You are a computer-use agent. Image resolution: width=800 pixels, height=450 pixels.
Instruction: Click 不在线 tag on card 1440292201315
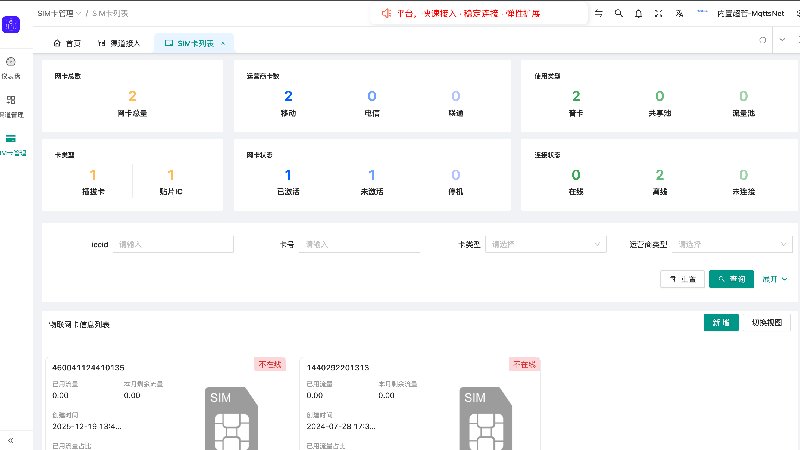pos(524,364)
